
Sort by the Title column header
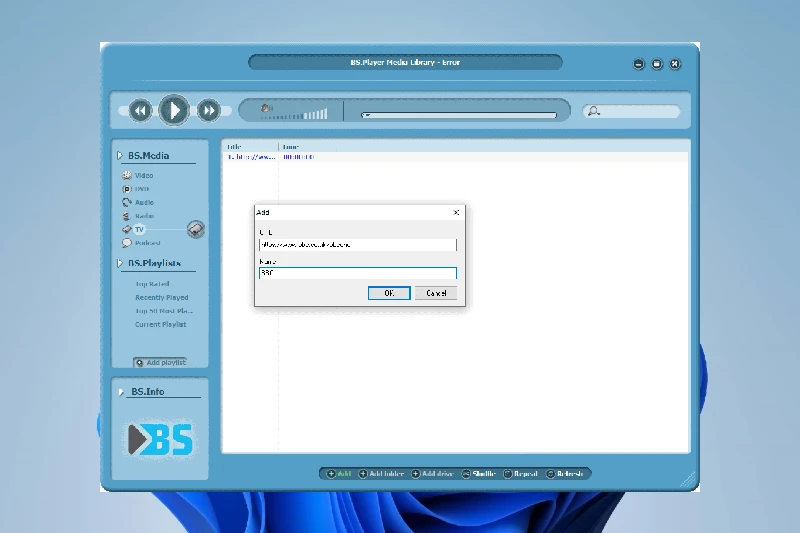click(x=250, y=147)
